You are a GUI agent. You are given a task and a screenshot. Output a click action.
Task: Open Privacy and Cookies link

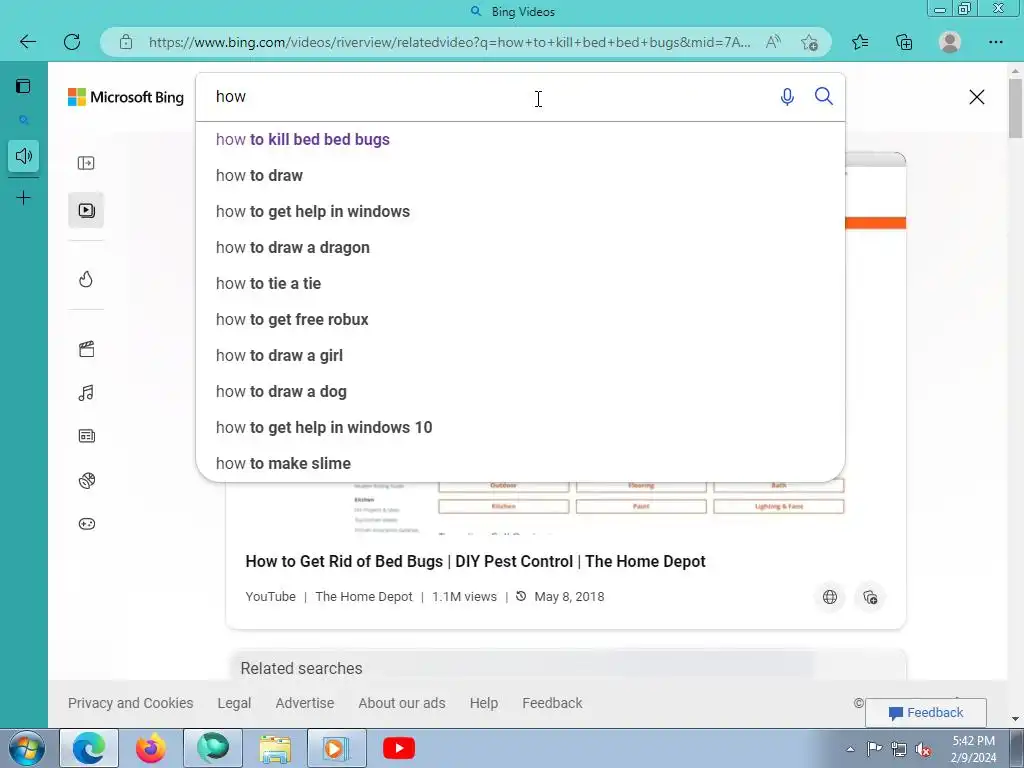pos(131,703)
